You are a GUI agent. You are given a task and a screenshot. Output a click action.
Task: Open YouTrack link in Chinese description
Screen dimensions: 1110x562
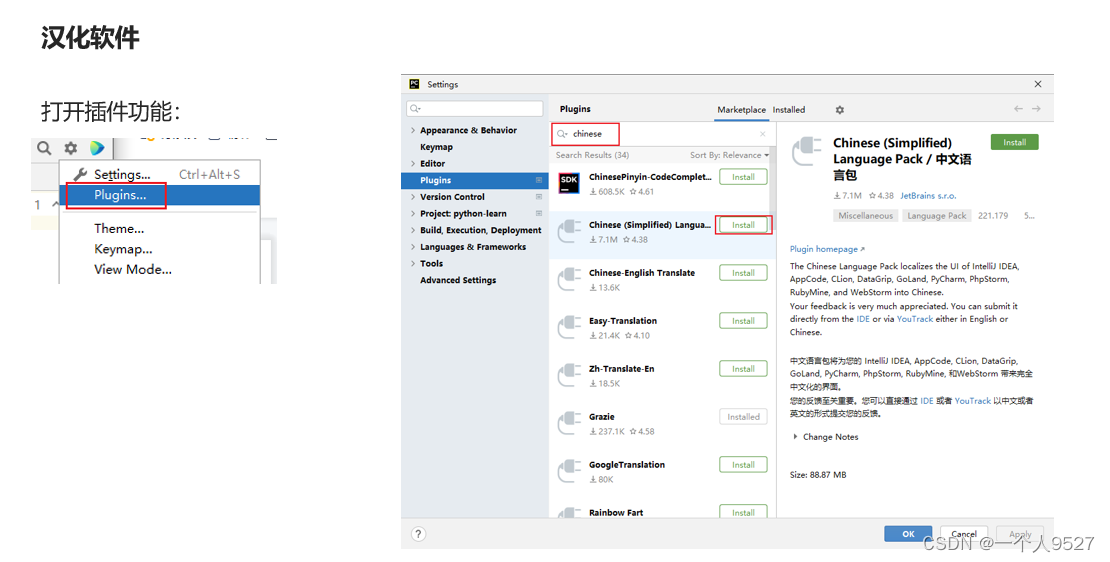coord(973,401)
